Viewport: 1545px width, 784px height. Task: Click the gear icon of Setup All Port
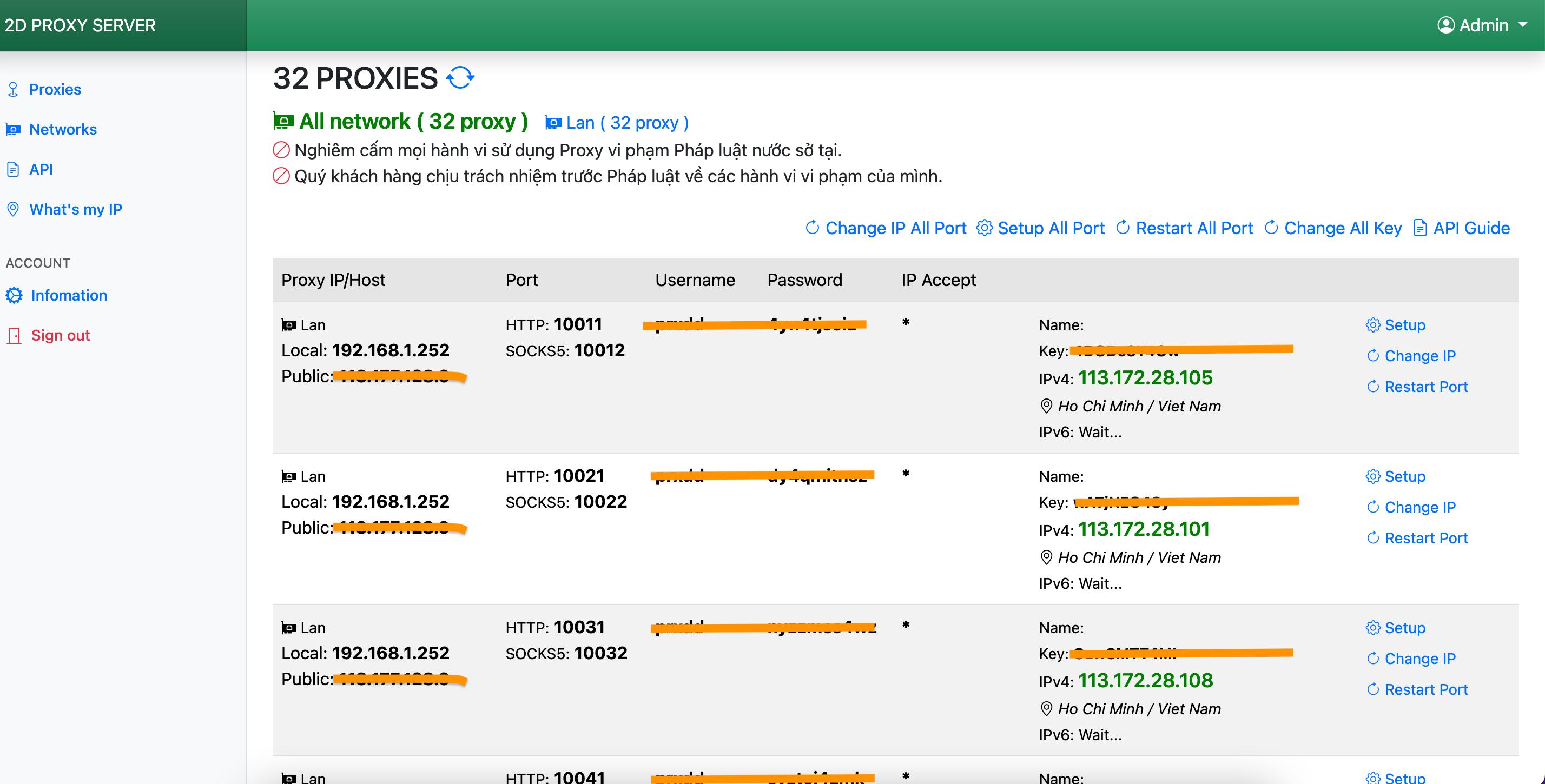[984, 228]
